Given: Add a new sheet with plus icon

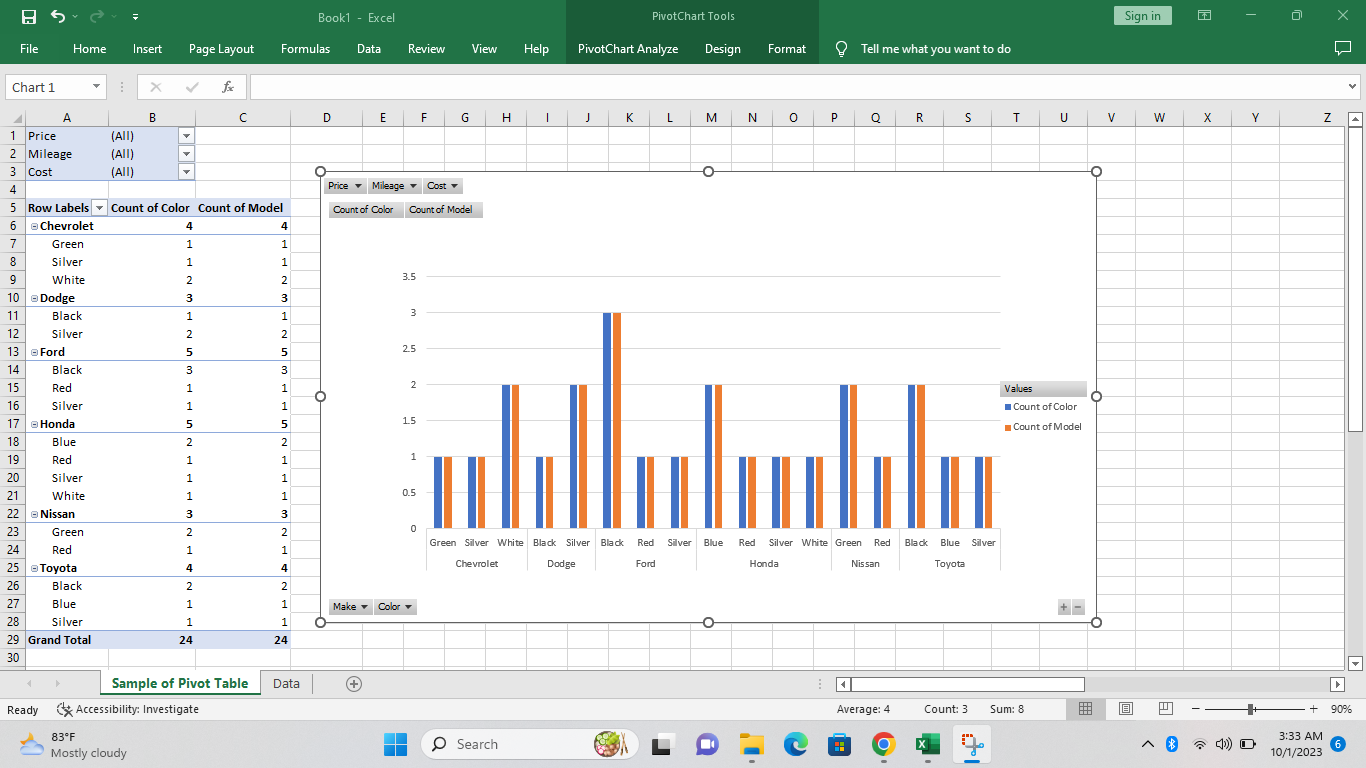Looking at the screenshot, I should tap(353, 684).
